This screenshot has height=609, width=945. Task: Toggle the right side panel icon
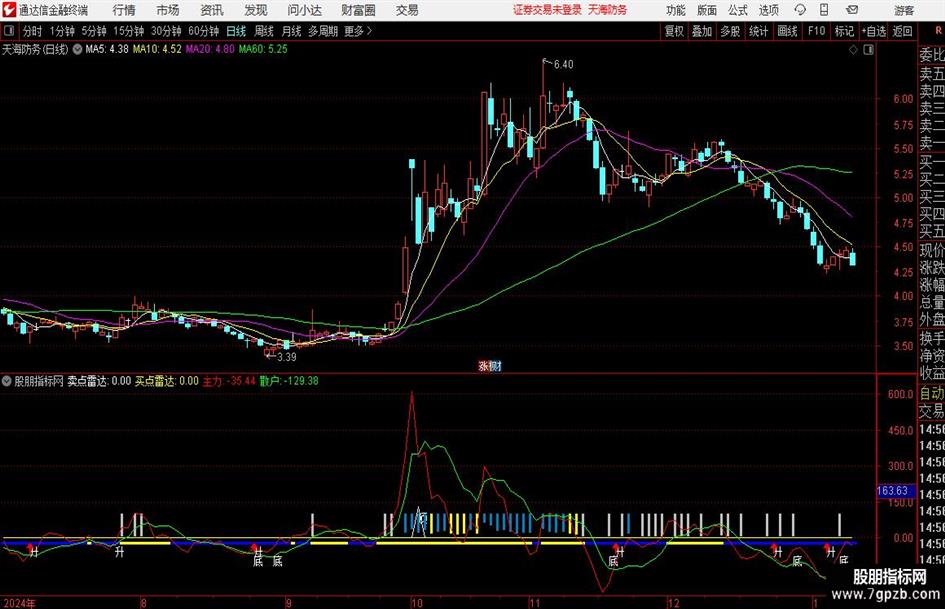click(x=868, y=50)
